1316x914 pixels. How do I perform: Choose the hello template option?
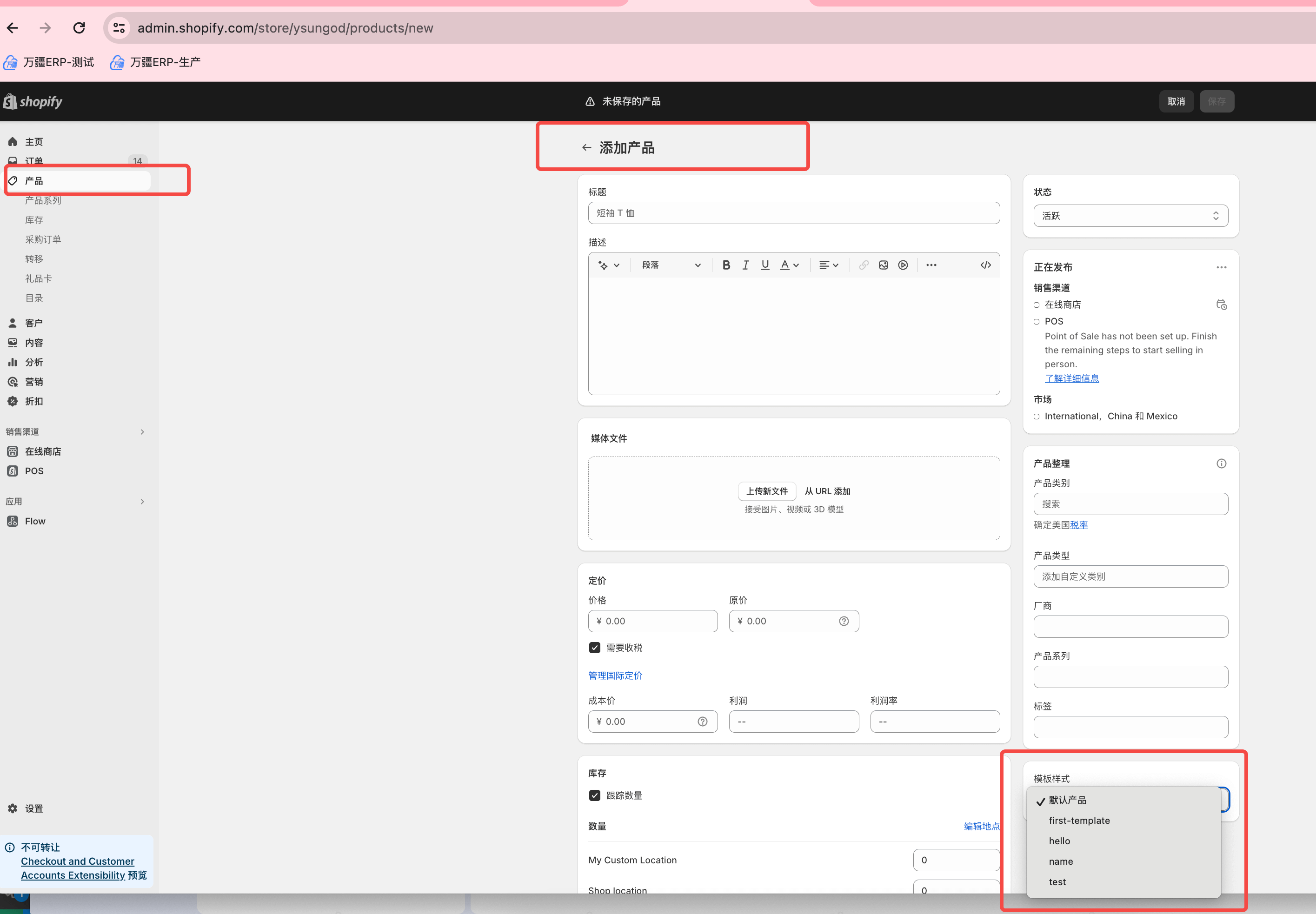pyautogui.click(x=1059, y=841)
